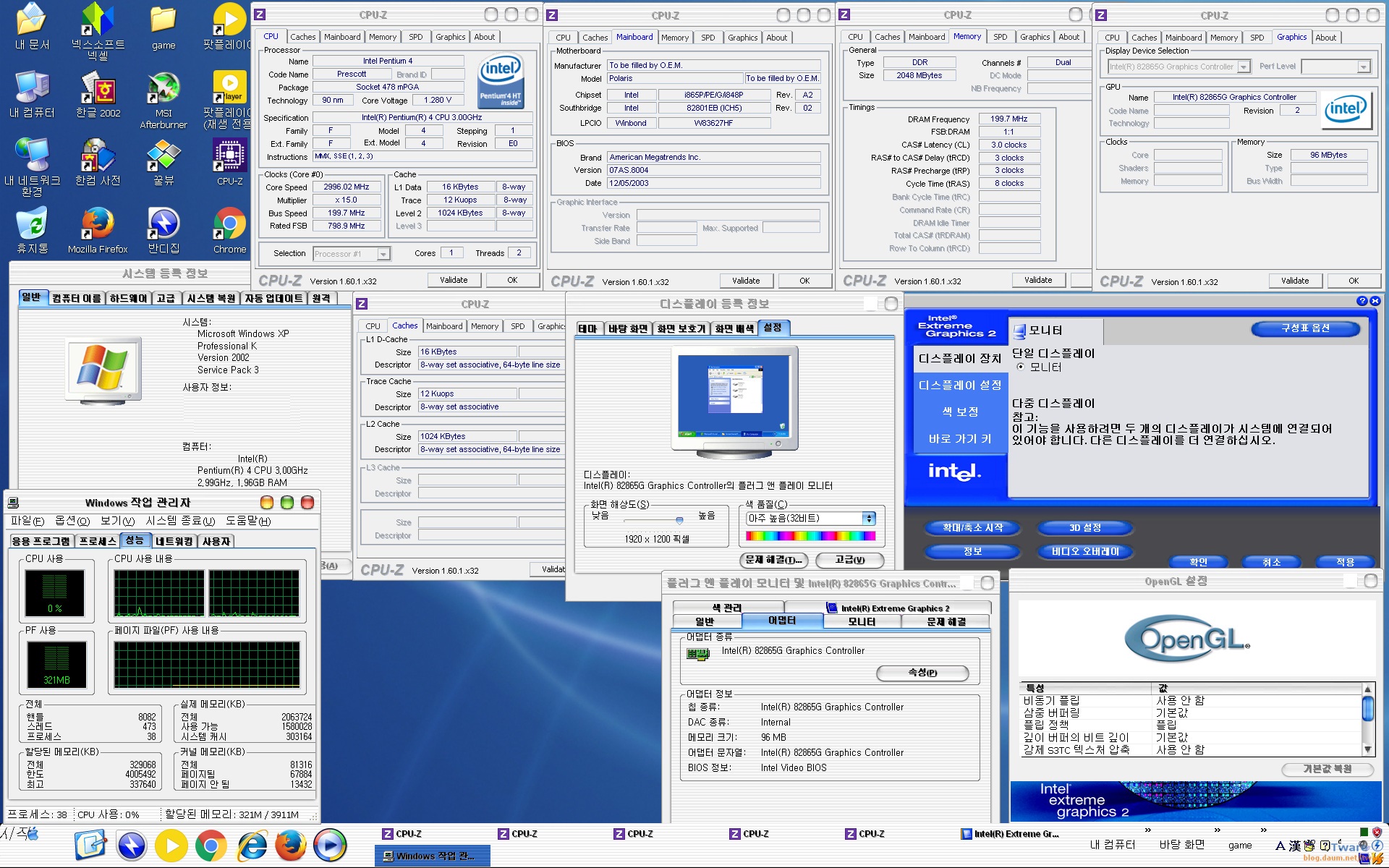Open the color quality 32-bit dropdown

tap(869, 519)
